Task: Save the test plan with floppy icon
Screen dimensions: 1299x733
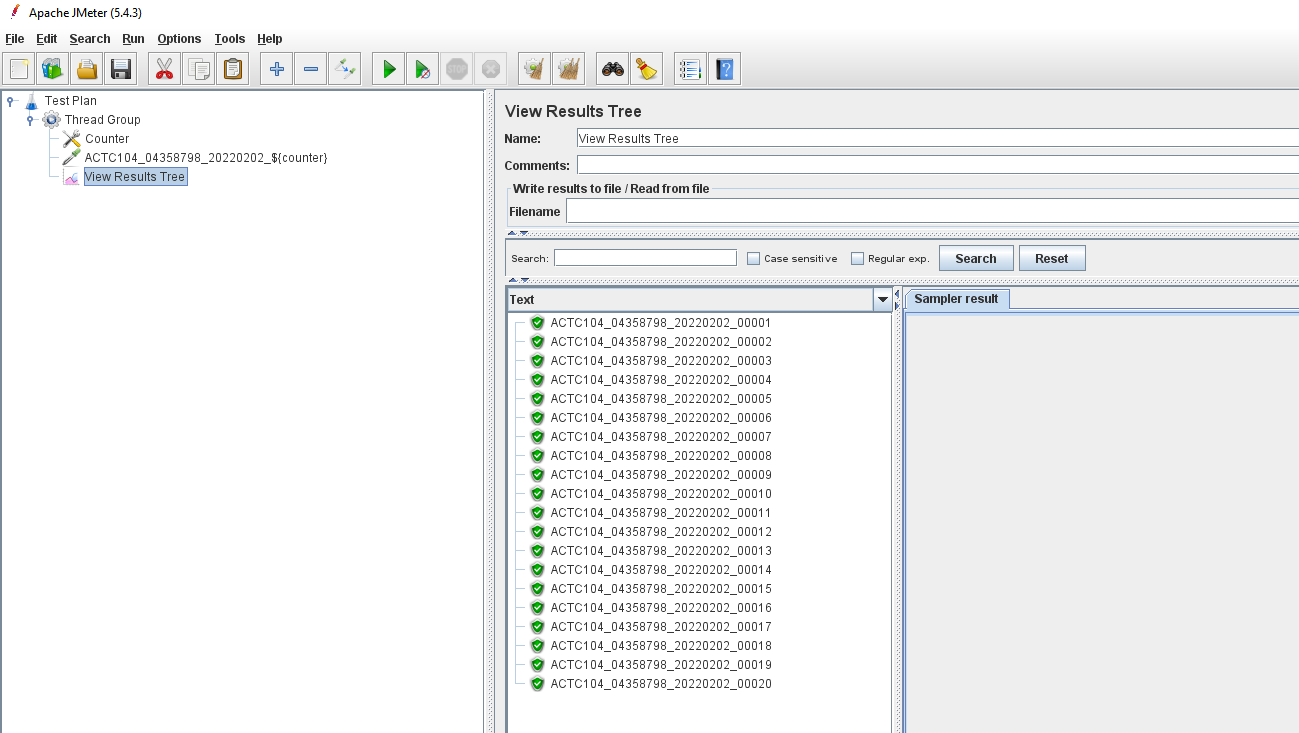Action: (121, 69)
